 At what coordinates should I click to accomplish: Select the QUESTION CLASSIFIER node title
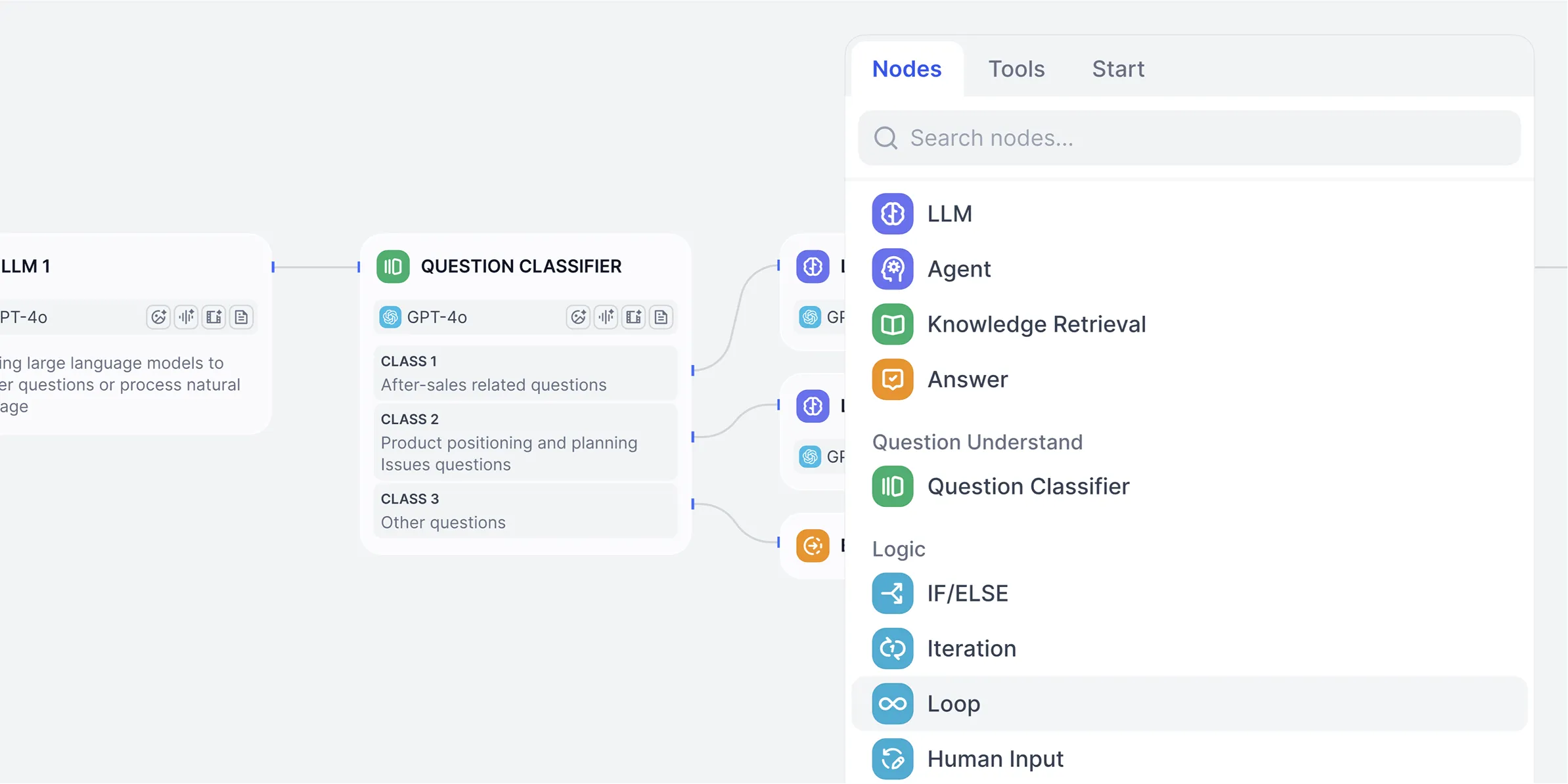point(521,266)
